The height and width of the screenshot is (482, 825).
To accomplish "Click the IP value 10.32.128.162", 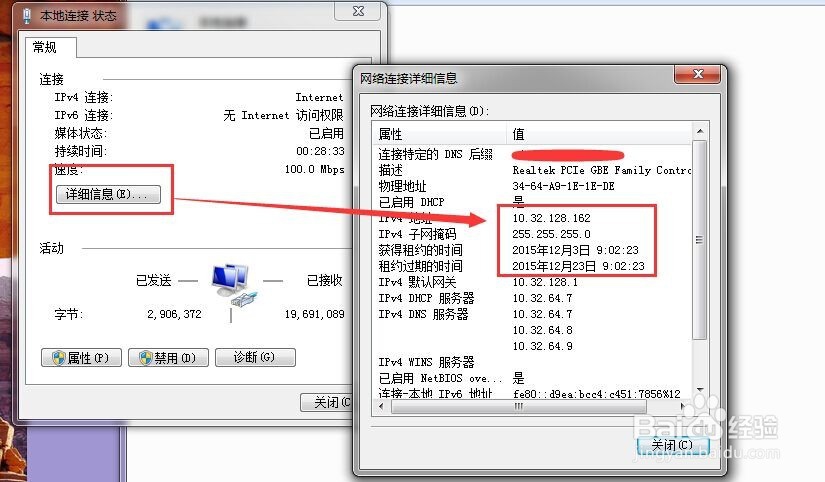I will [x=551, y=218].
